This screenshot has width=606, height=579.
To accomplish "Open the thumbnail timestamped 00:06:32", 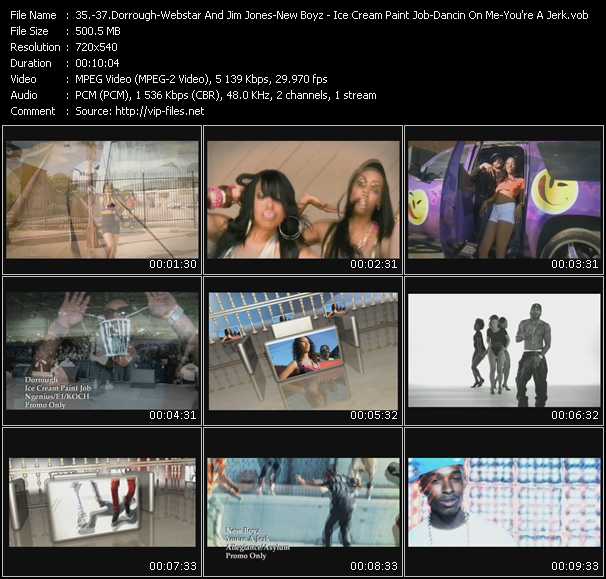I will [x=504, y=350].
